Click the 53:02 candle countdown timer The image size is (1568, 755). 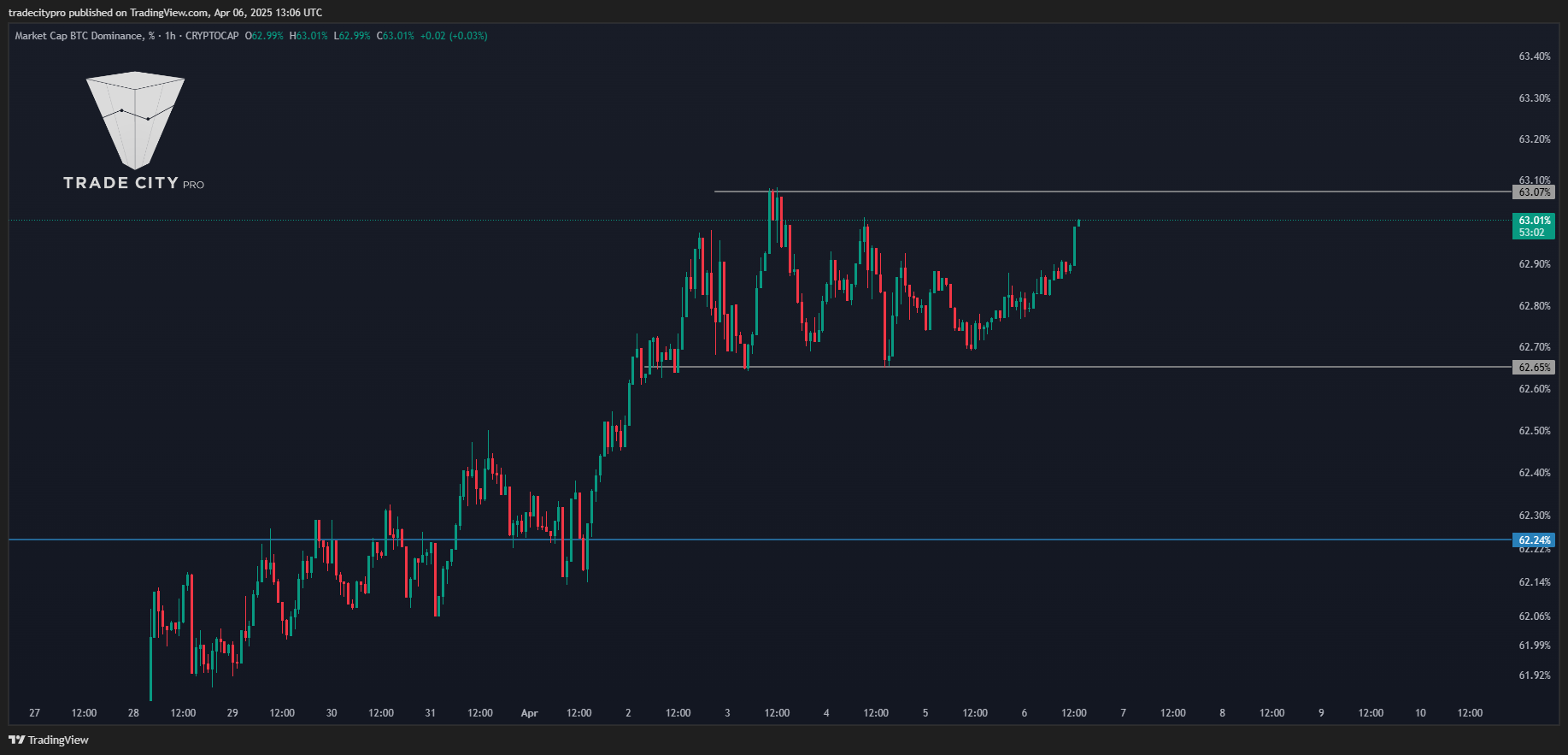pos(1532,233)
